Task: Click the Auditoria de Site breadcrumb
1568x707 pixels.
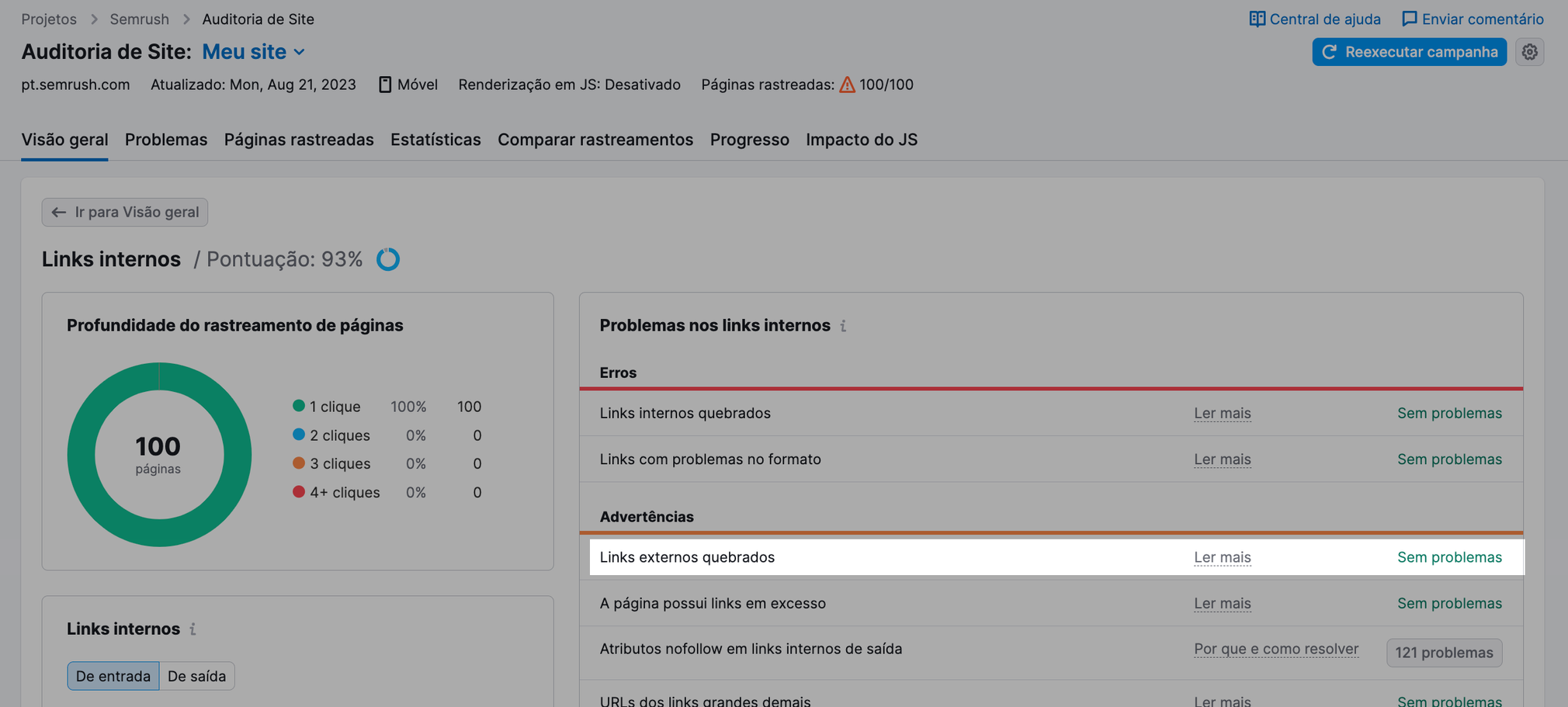Action: pyautogui.click(x=258, y=19)
